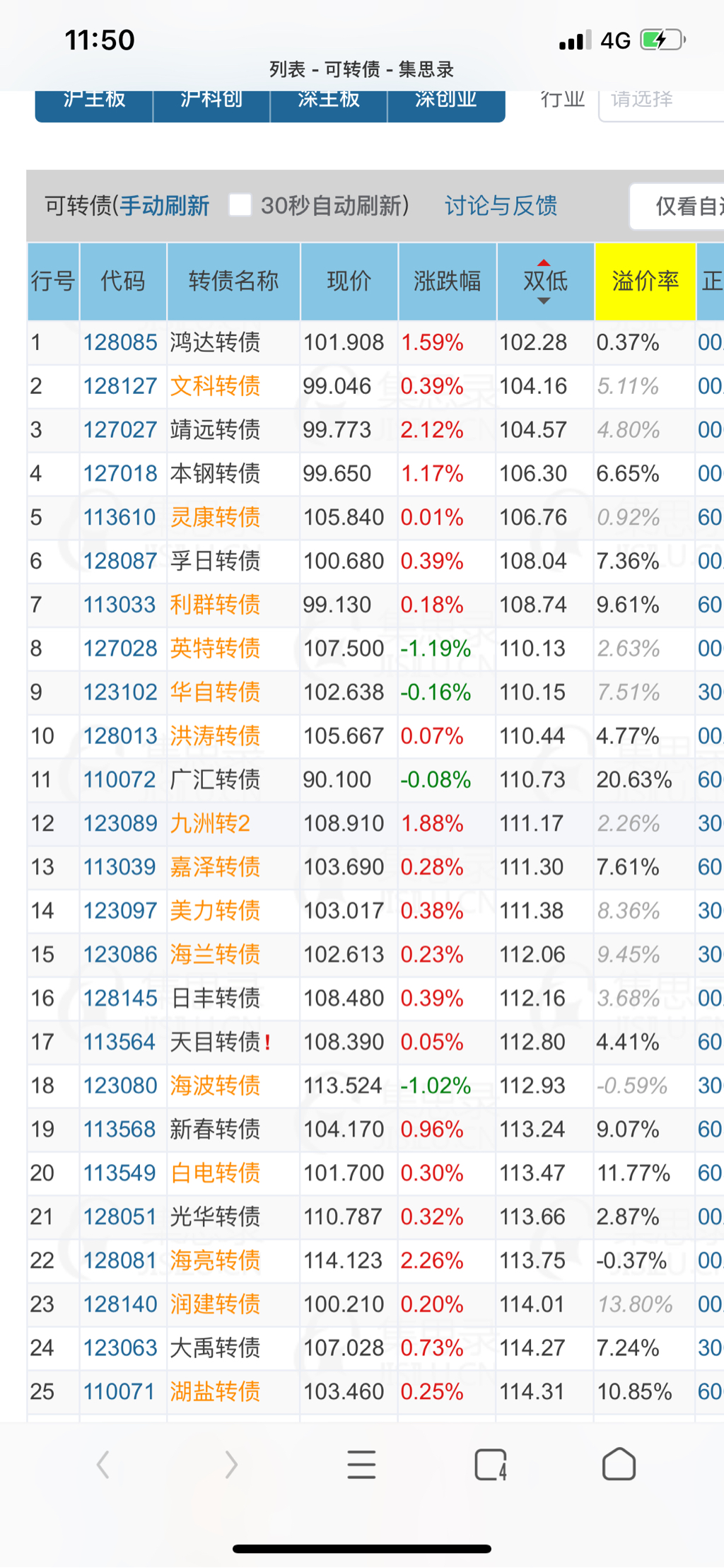
Task: Open bond code 128127
Action: tap(120, 386)
